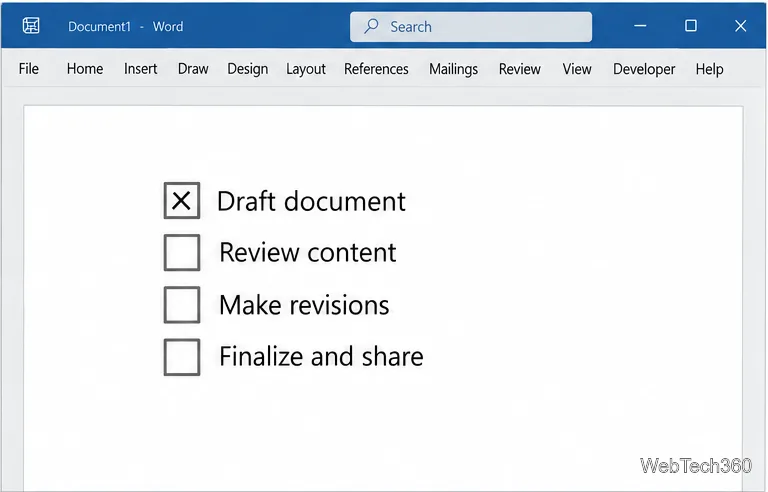Click the Finalize and share text

[x=321, y=356]
